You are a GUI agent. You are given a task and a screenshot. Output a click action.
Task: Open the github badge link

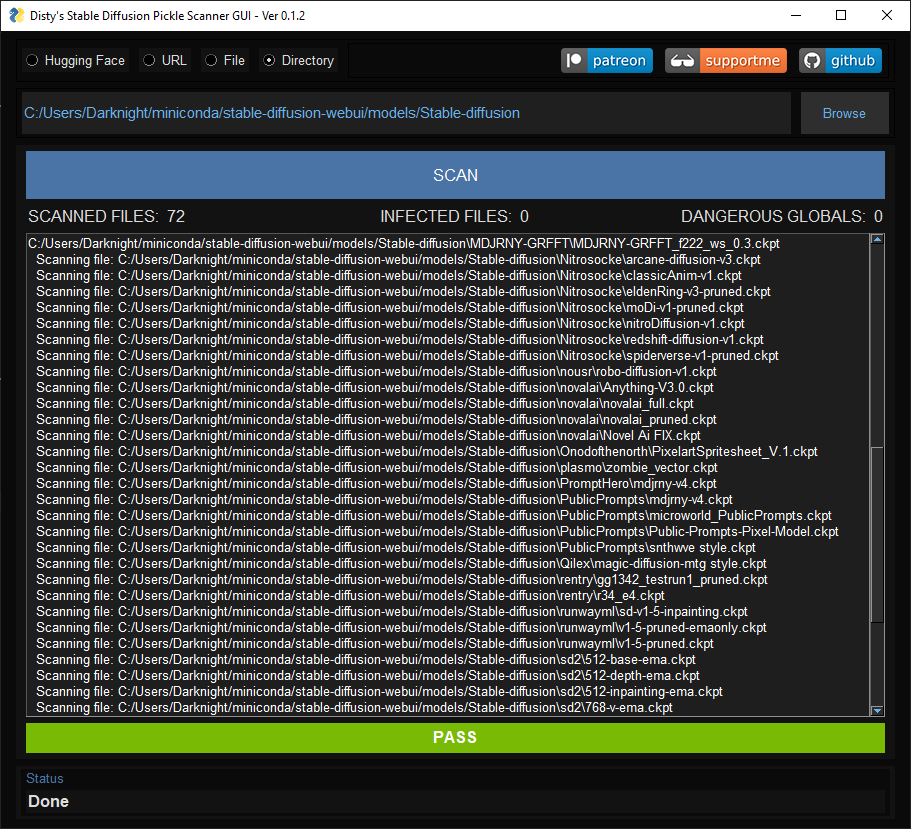tap(840, 60)
